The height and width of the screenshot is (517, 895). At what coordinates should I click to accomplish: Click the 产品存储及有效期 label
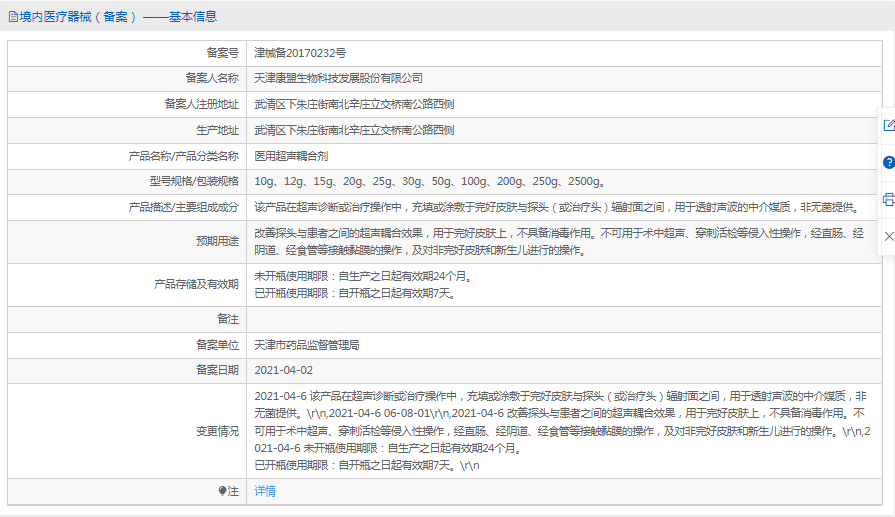point(196,284)
